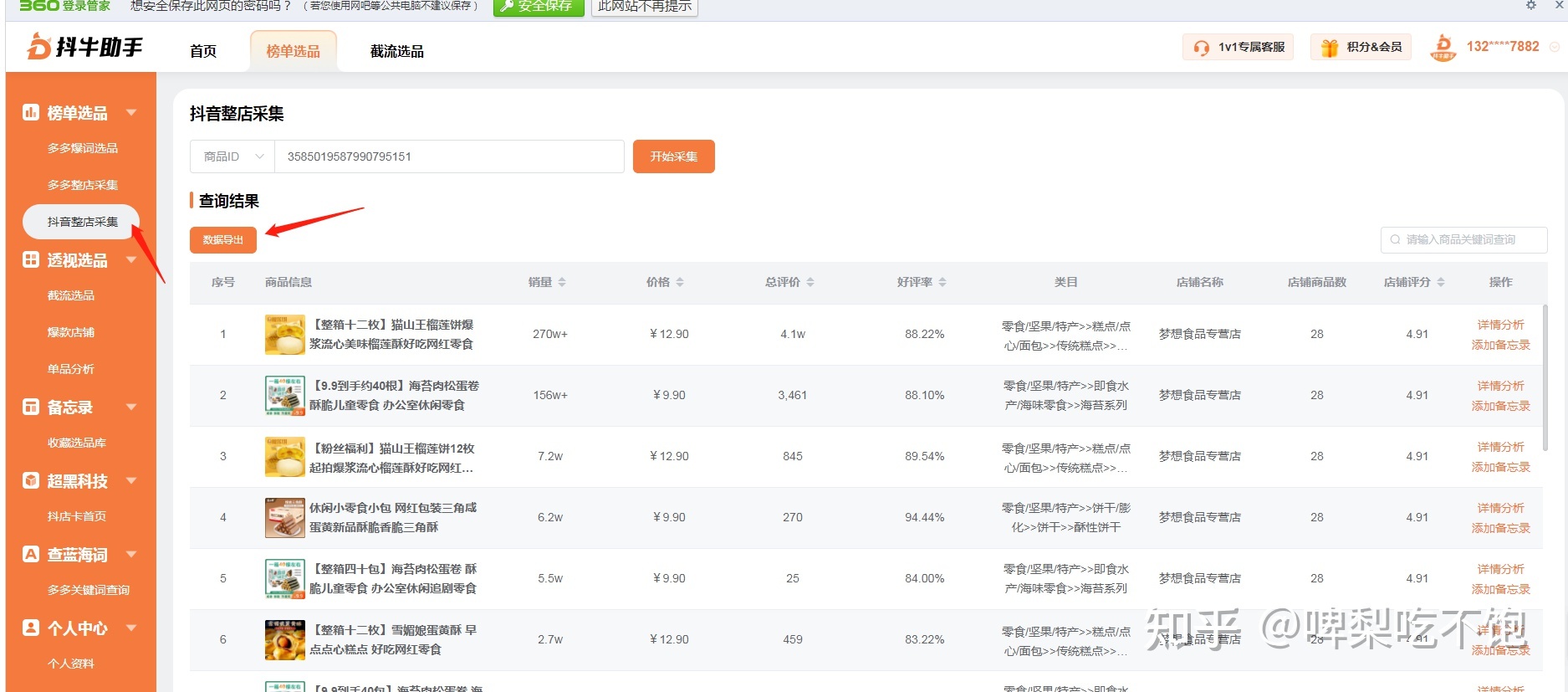This screenshot has height=692, width=1568.
Task: Open 抖音整店采集 in the sidebar
Action: [81, 222]
